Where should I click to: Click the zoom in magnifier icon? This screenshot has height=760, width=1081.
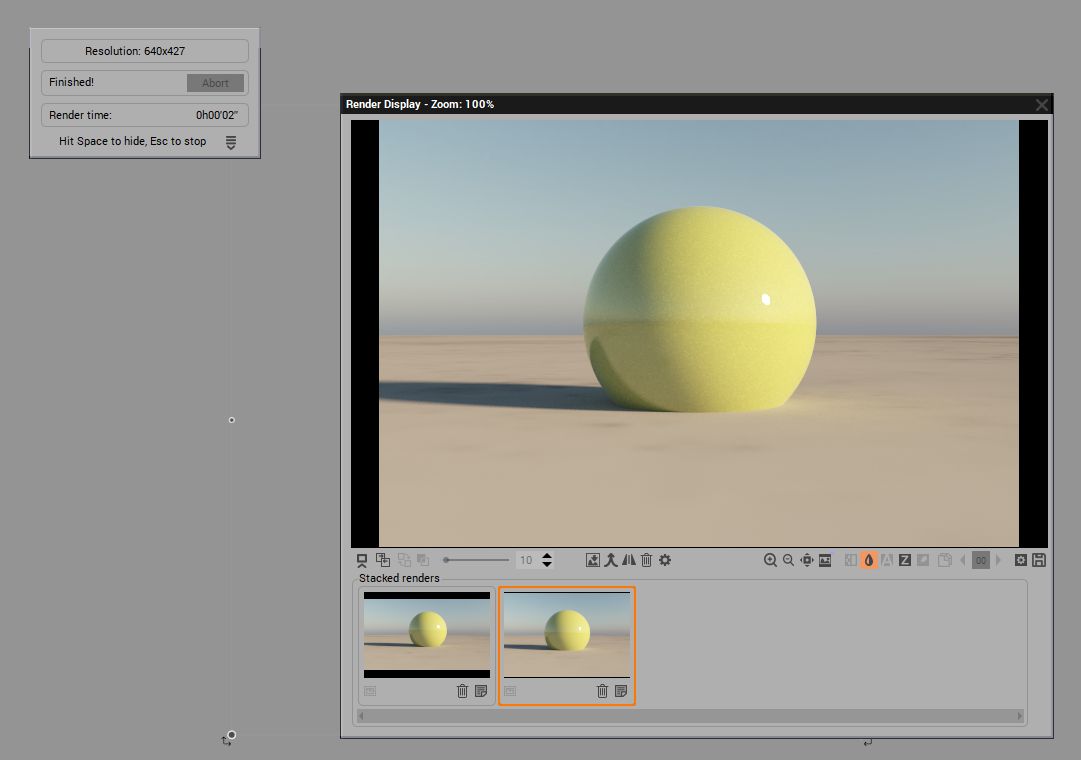770,560
